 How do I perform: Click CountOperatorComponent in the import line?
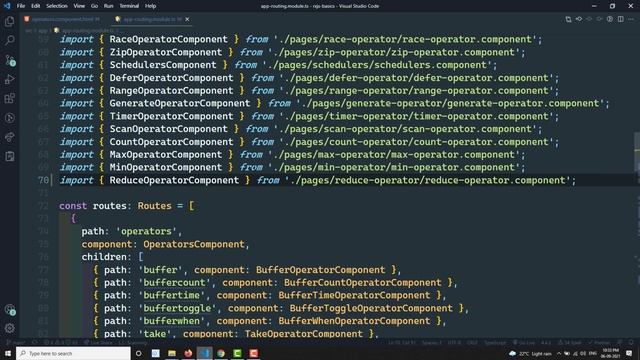coord(171,142)
